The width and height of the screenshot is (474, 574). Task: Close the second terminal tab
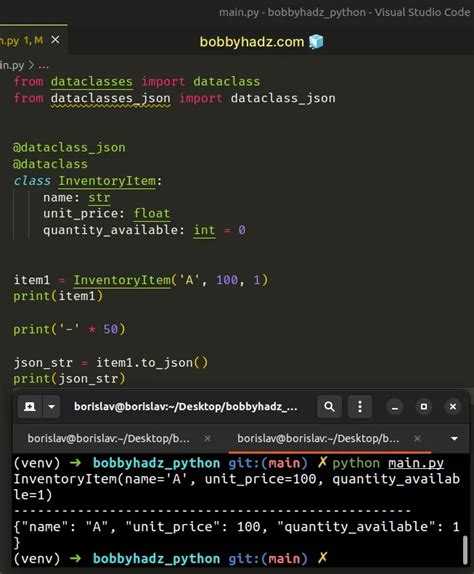(x=417, y=438)
